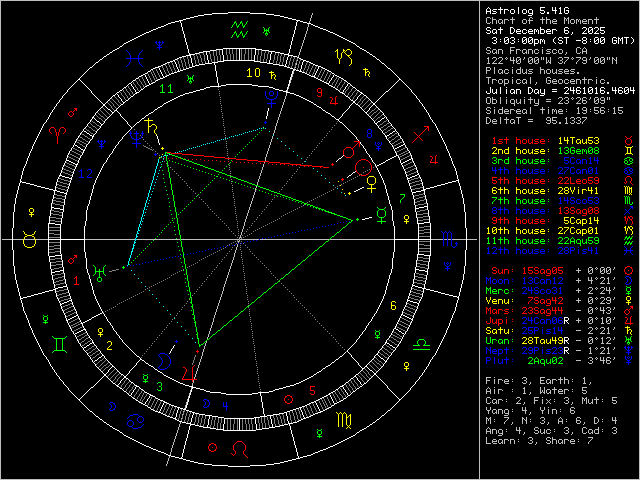The width and height of the screenshot is (640, 480).
Task: Click the 'Fire: 3, Earth: 1,' summary line
Action: (539, 381)
